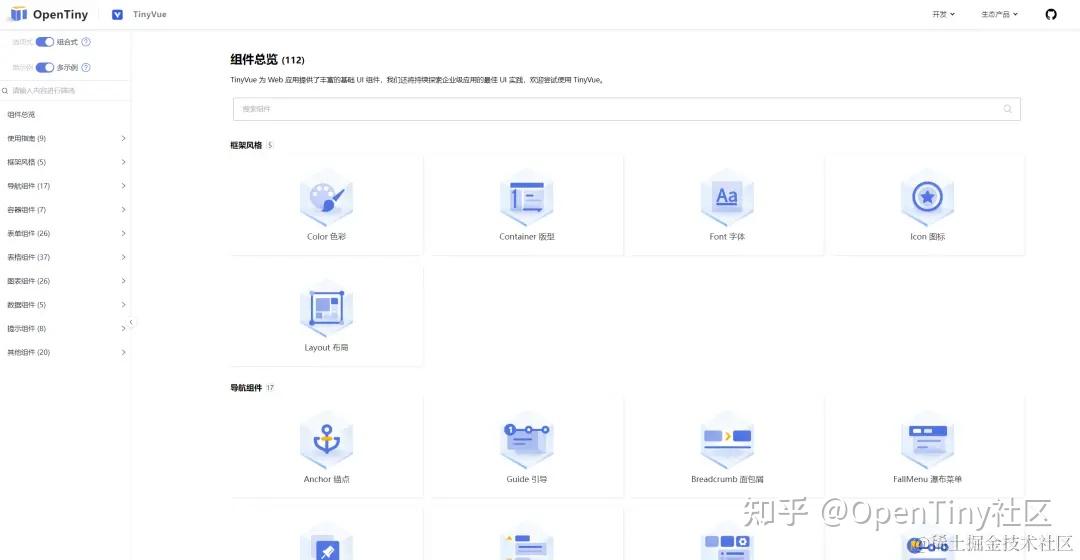The image size is (1080, 560).
Task: Open the Layout 布局 component card
Action: (x=326, y=316)
